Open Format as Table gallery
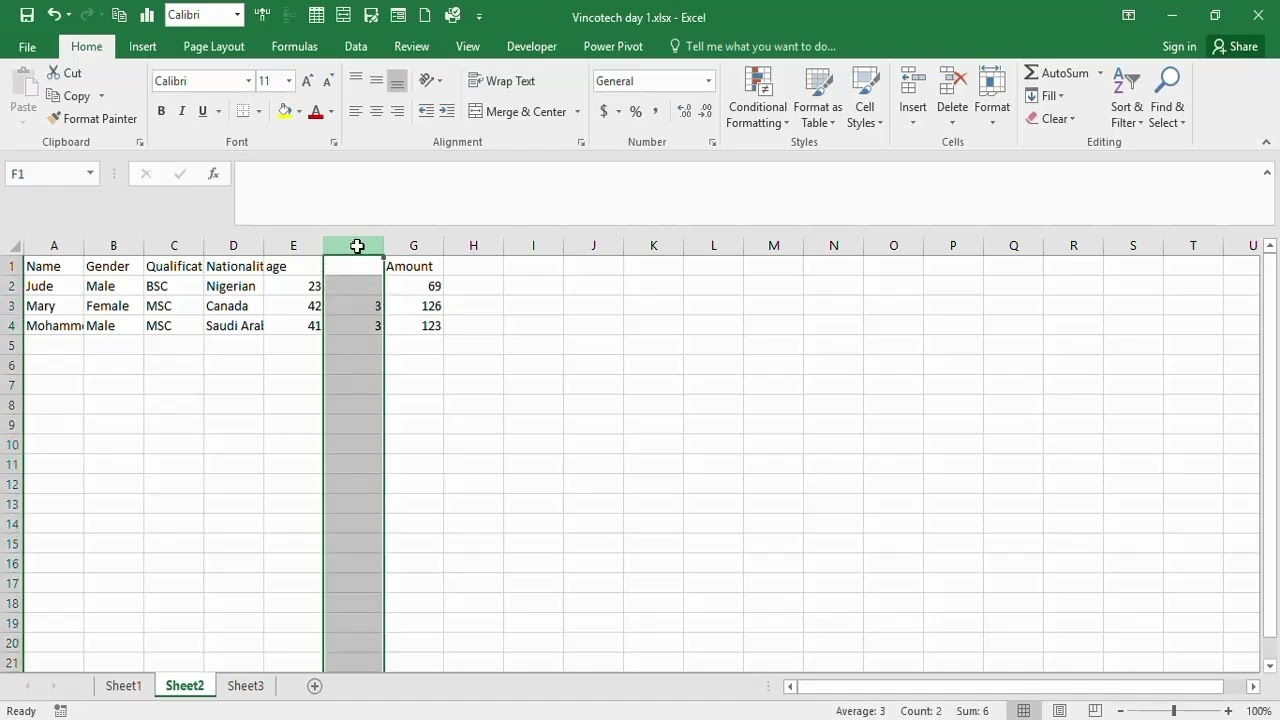 (x=818, y=98)
